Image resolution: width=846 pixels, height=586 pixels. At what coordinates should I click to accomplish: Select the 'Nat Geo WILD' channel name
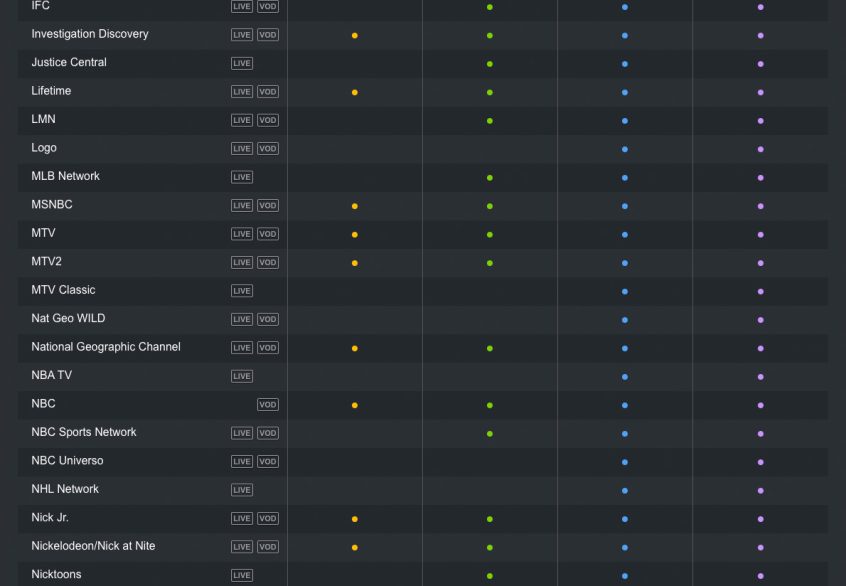tap(68, 318)
